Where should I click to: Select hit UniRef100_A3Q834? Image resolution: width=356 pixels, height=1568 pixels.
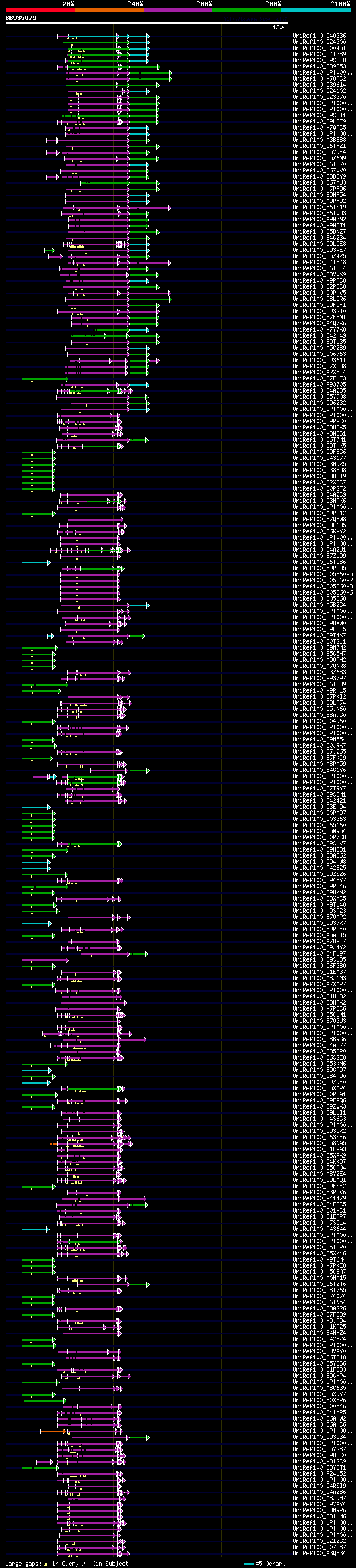319,1554
